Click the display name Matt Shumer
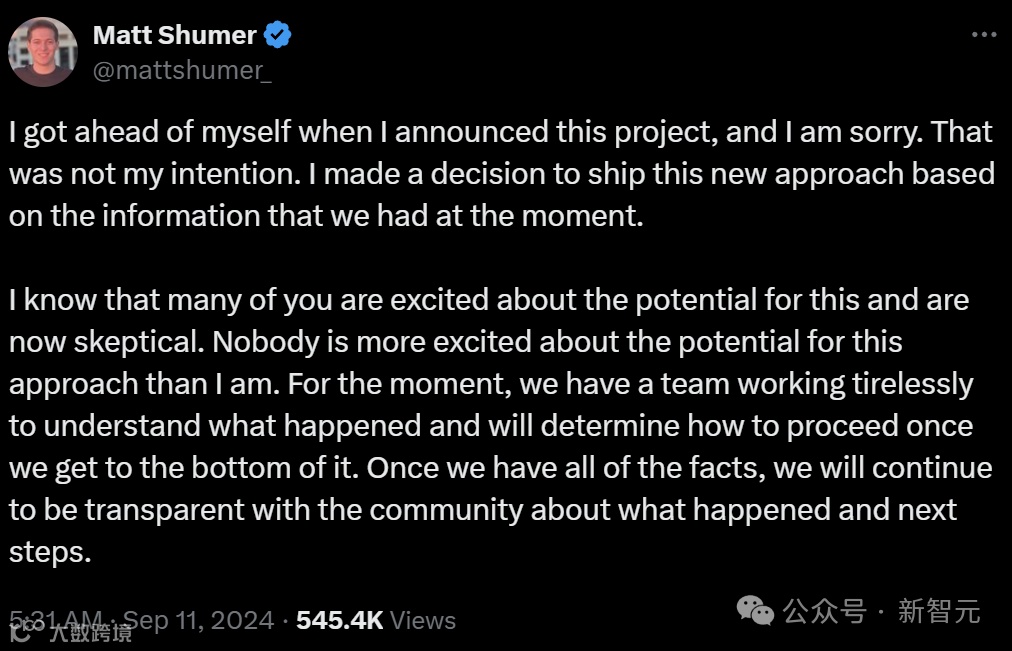Screen dimensions: 1012x651 click(x=174, y=35)
